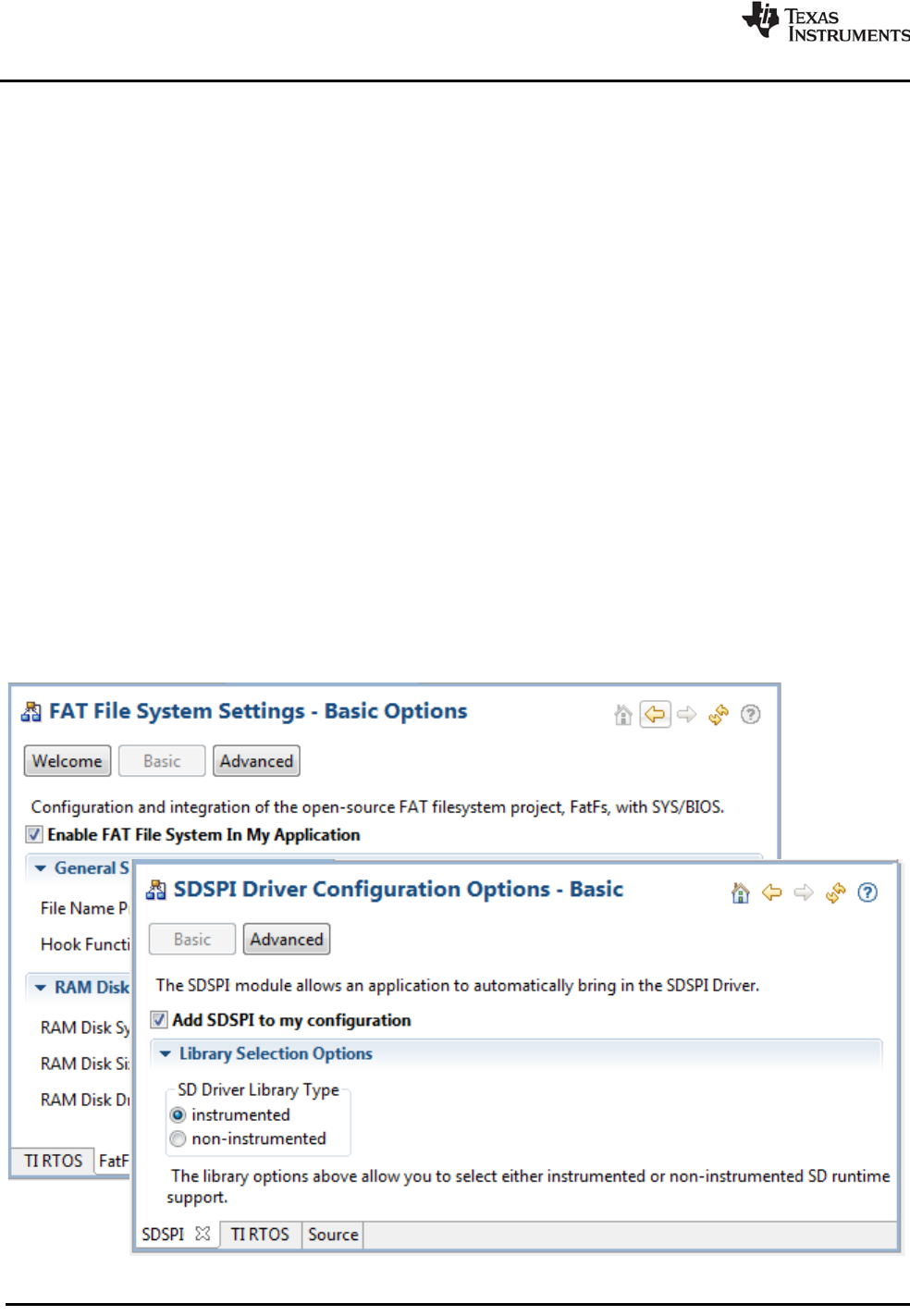Toggle Enable FAT File System In My Application

tap(34, 834)
